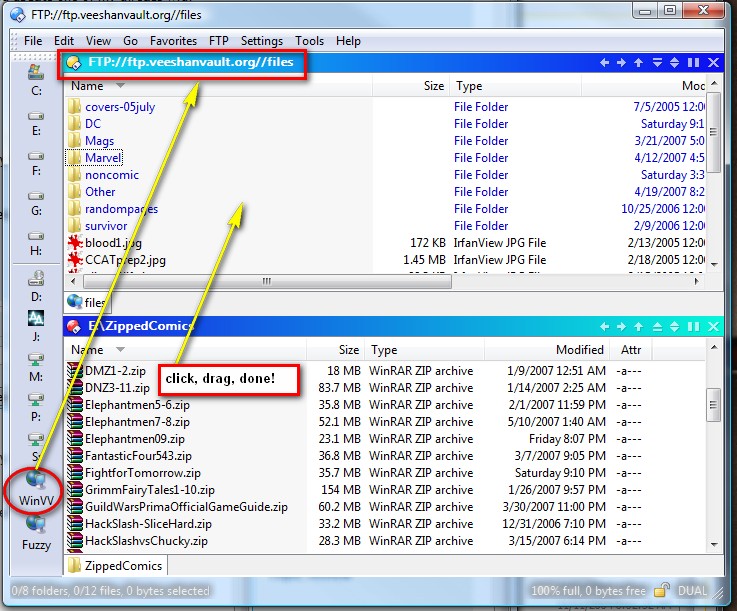737x611 pixels.
Task: Go back in the FTP pane
Action: [604, 63]
